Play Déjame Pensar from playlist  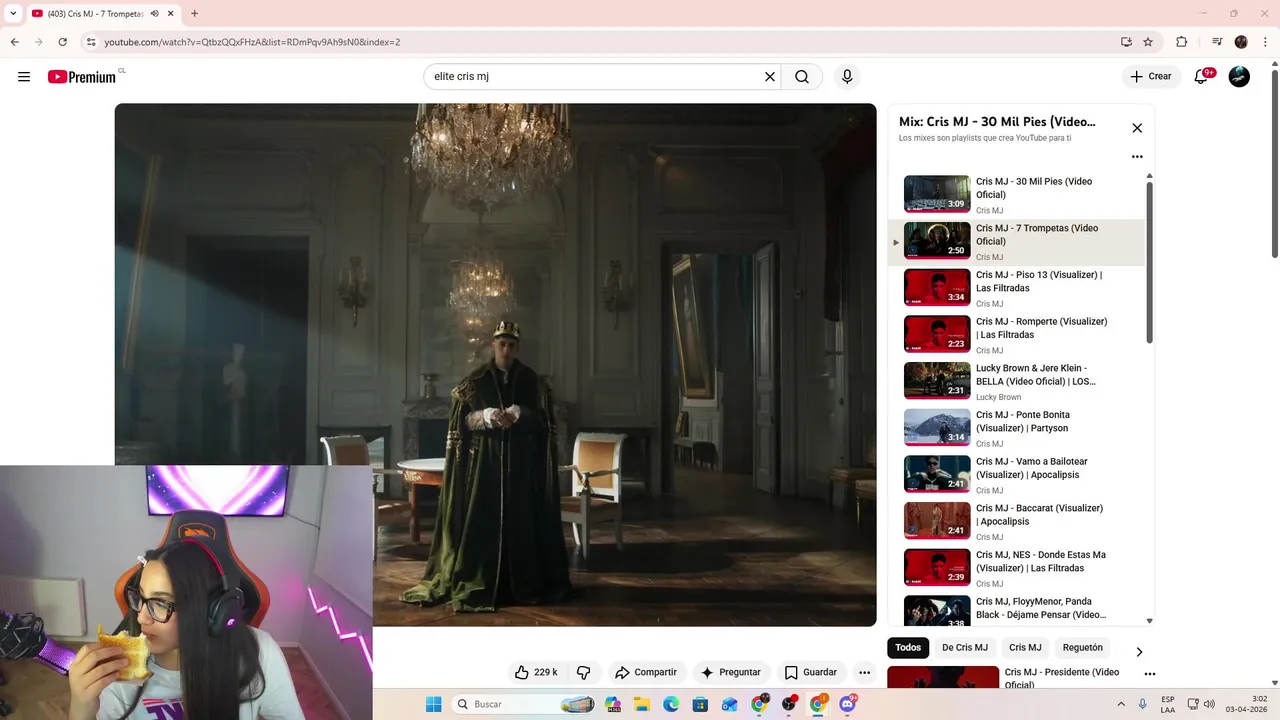(x=1015, y=609)
